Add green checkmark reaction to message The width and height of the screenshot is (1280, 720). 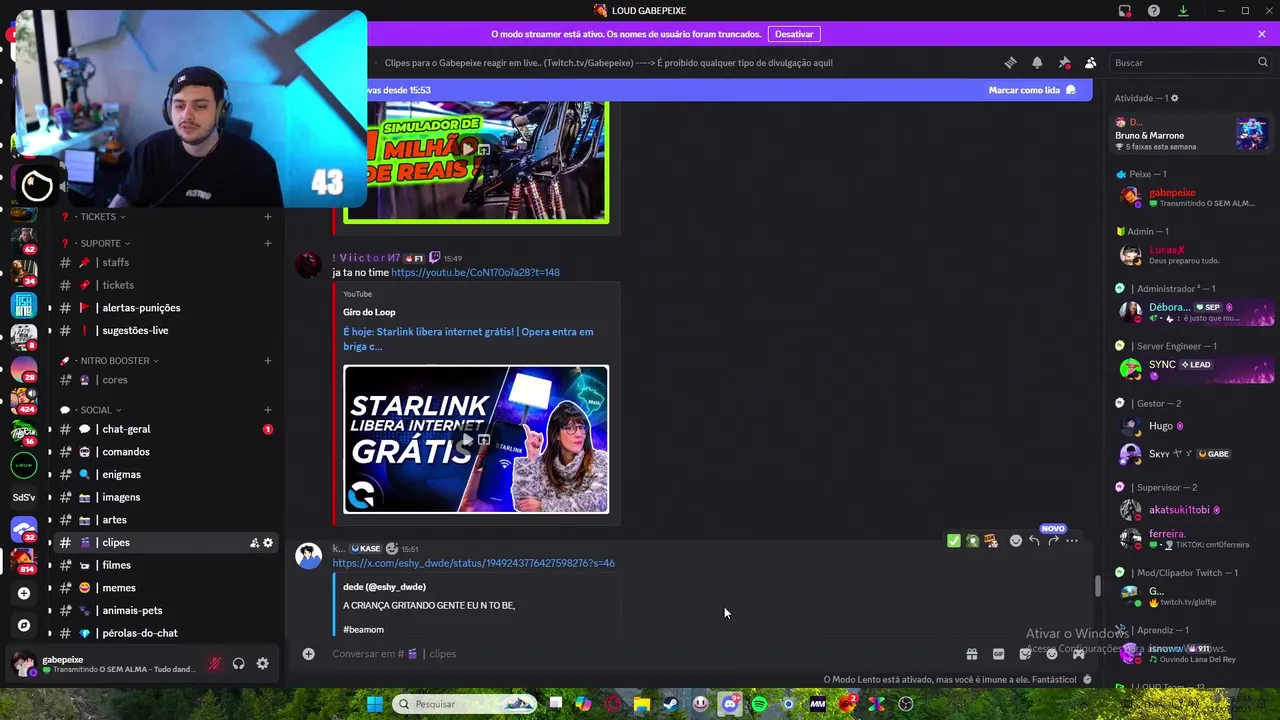pos(954,541)
